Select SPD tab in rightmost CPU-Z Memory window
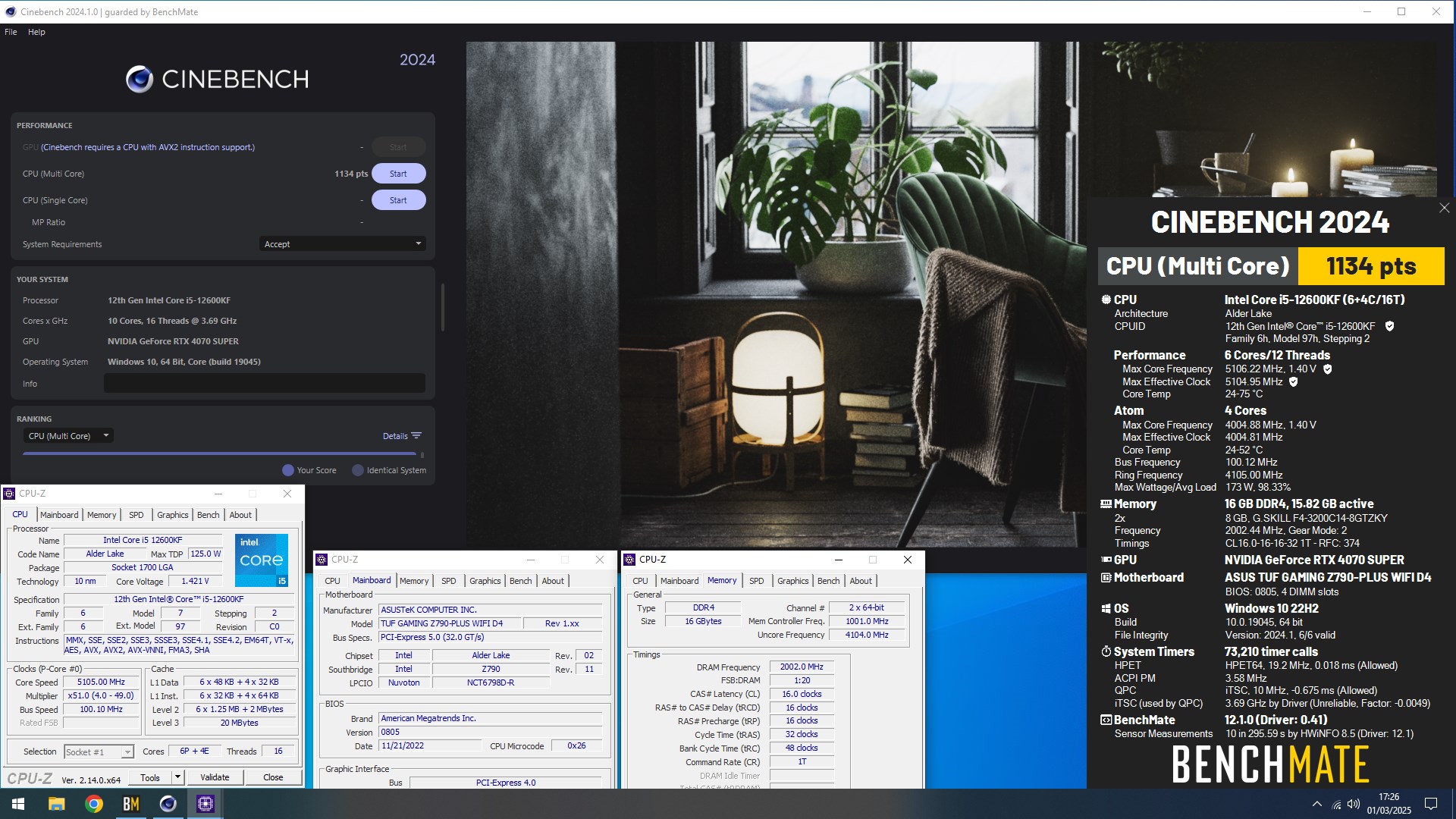The width and height of the screenshot is (1456, 819). [x=757, y=581]
